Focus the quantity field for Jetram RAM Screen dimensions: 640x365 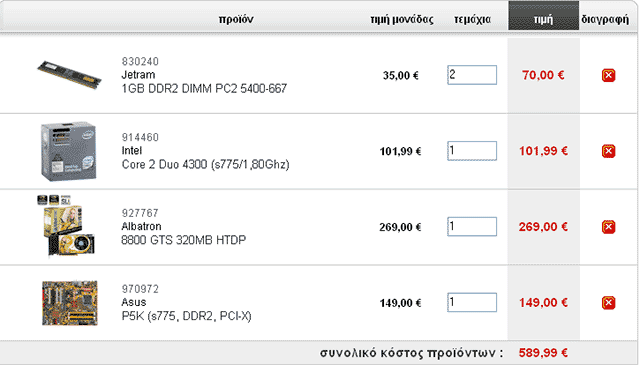click(472, 75)
